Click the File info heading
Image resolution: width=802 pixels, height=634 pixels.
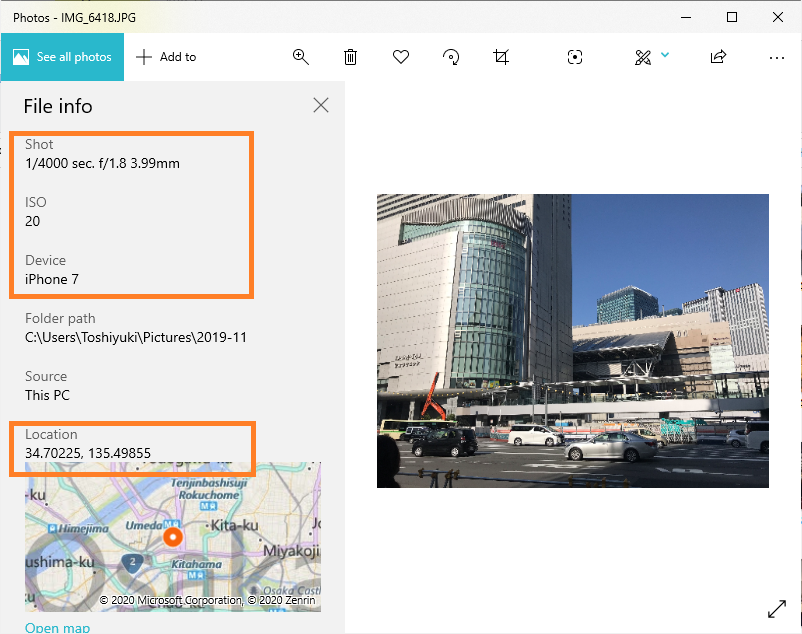pyautogui.click(x=58, y=106)
